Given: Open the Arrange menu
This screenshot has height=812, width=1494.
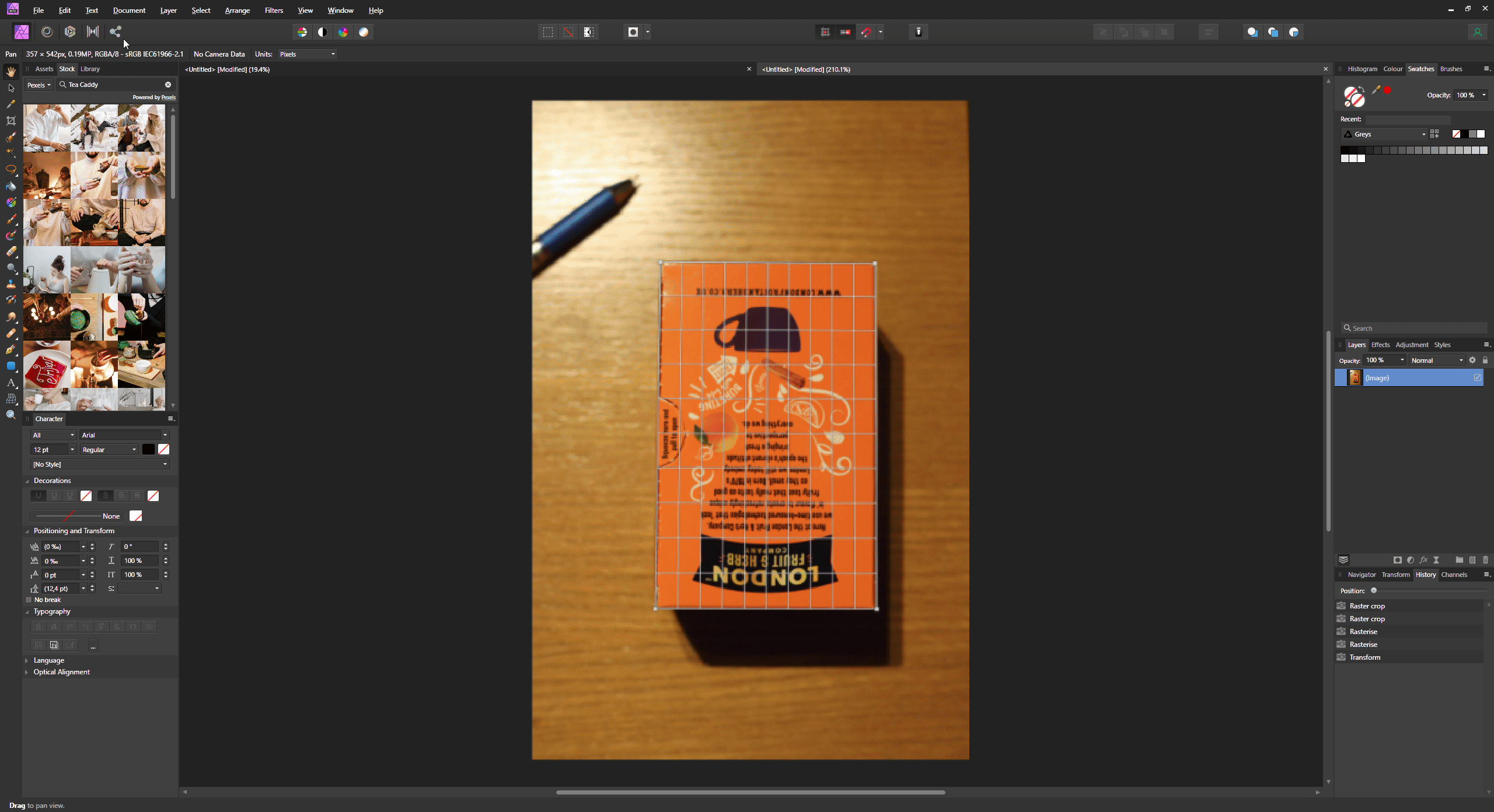Looking at the screenshot, I should (237, 10).
